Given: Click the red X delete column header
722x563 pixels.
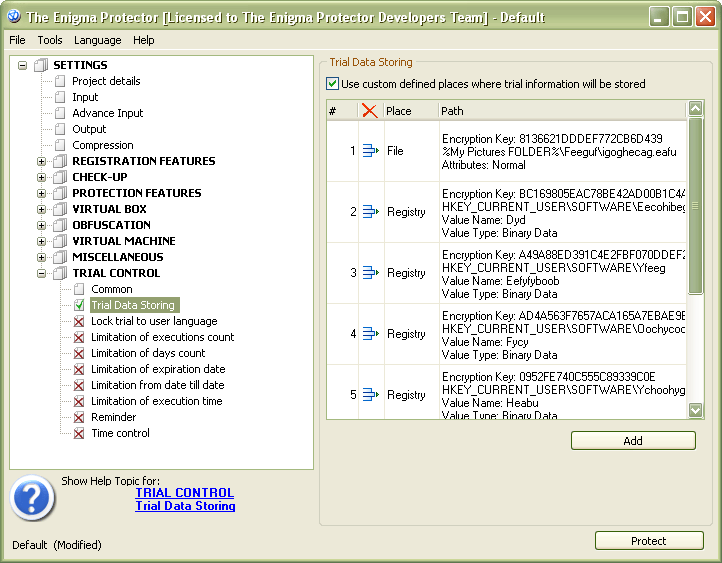Looking at the screenshot, I should (x=369, y=110).
